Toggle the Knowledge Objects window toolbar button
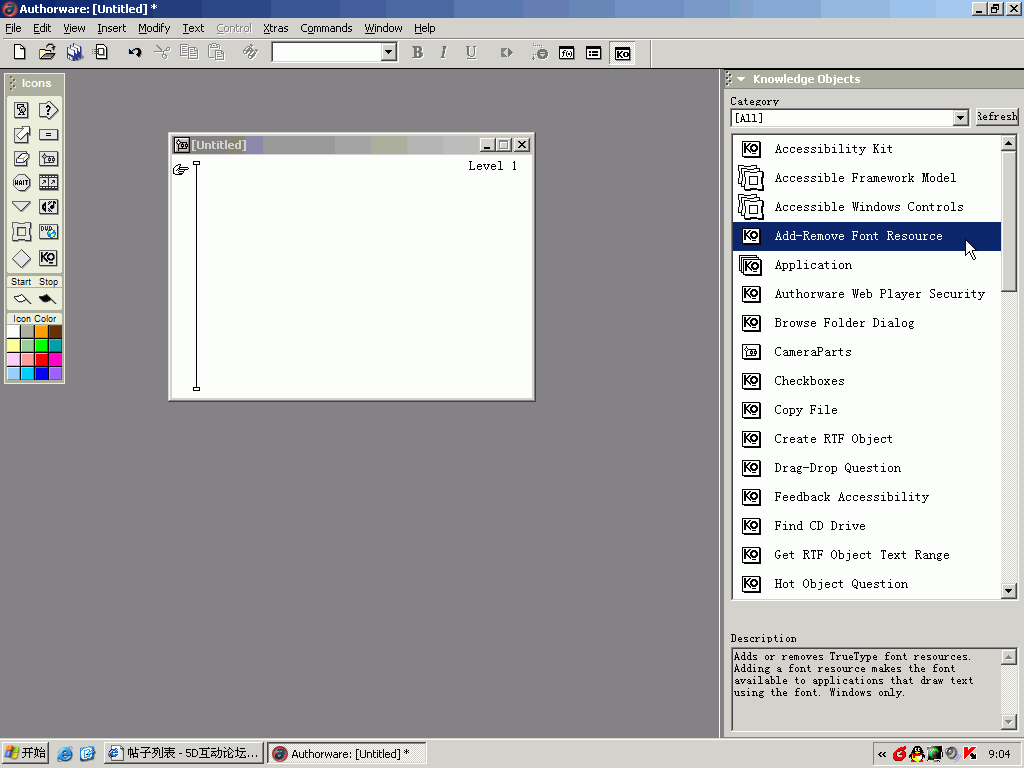Viewport: 1024px width, 768px height. click(x=622, y=54)
